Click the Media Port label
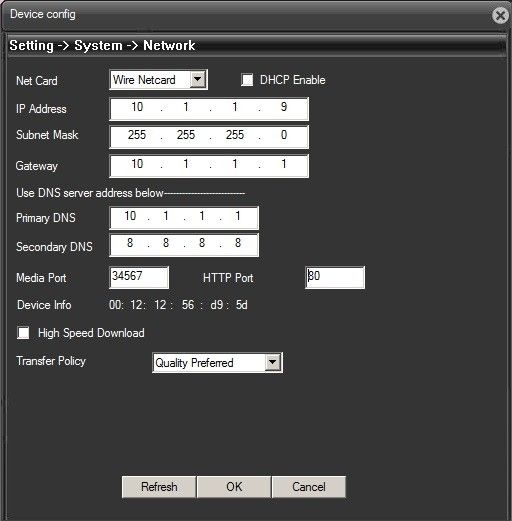This screenshot has width=512, height=521. 41,278
